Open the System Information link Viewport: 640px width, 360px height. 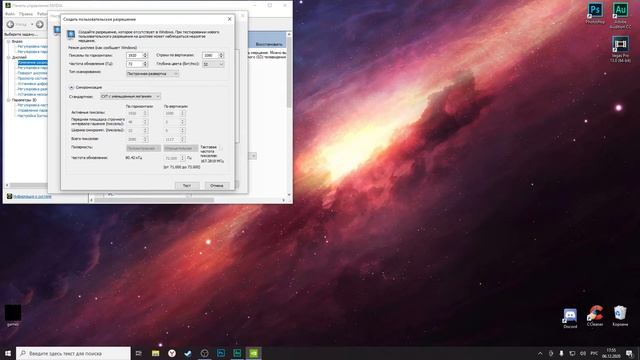32,196
